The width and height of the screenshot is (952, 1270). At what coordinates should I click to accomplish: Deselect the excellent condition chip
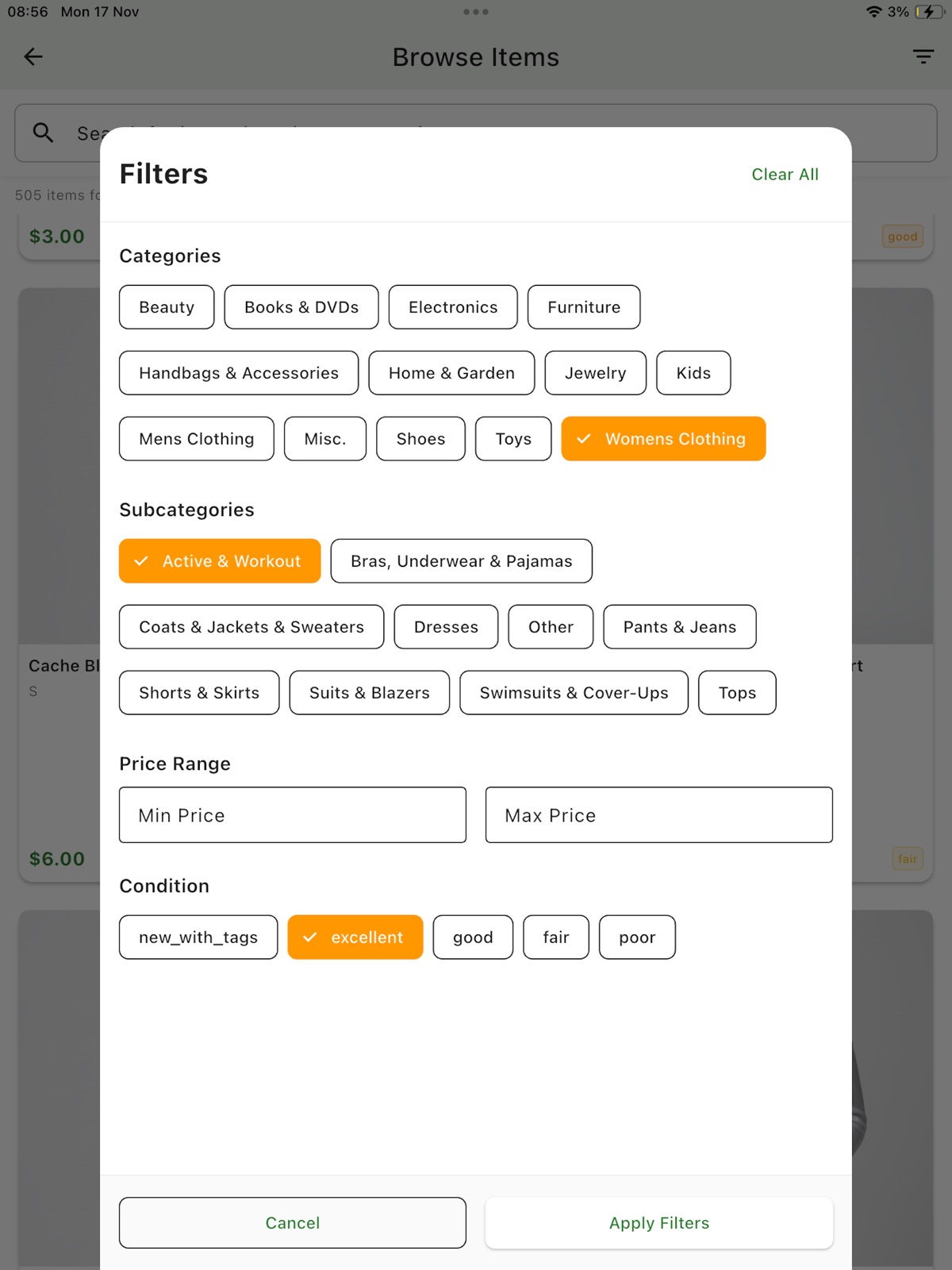355,937
